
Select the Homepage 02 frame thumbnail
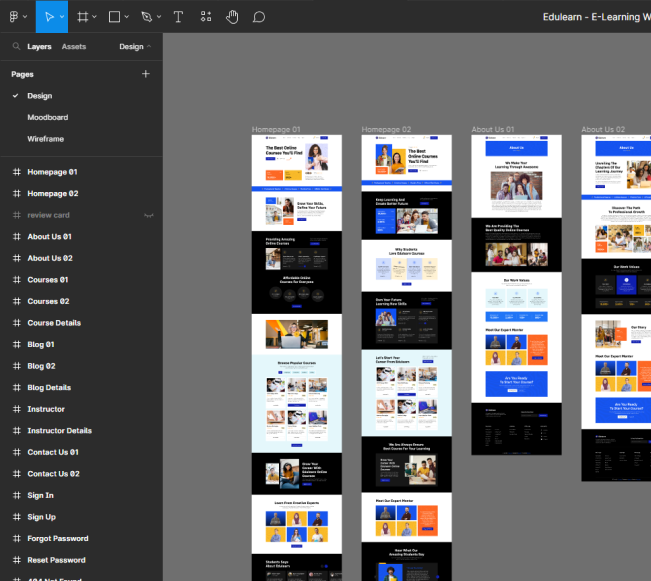click(x=406, y=358)
